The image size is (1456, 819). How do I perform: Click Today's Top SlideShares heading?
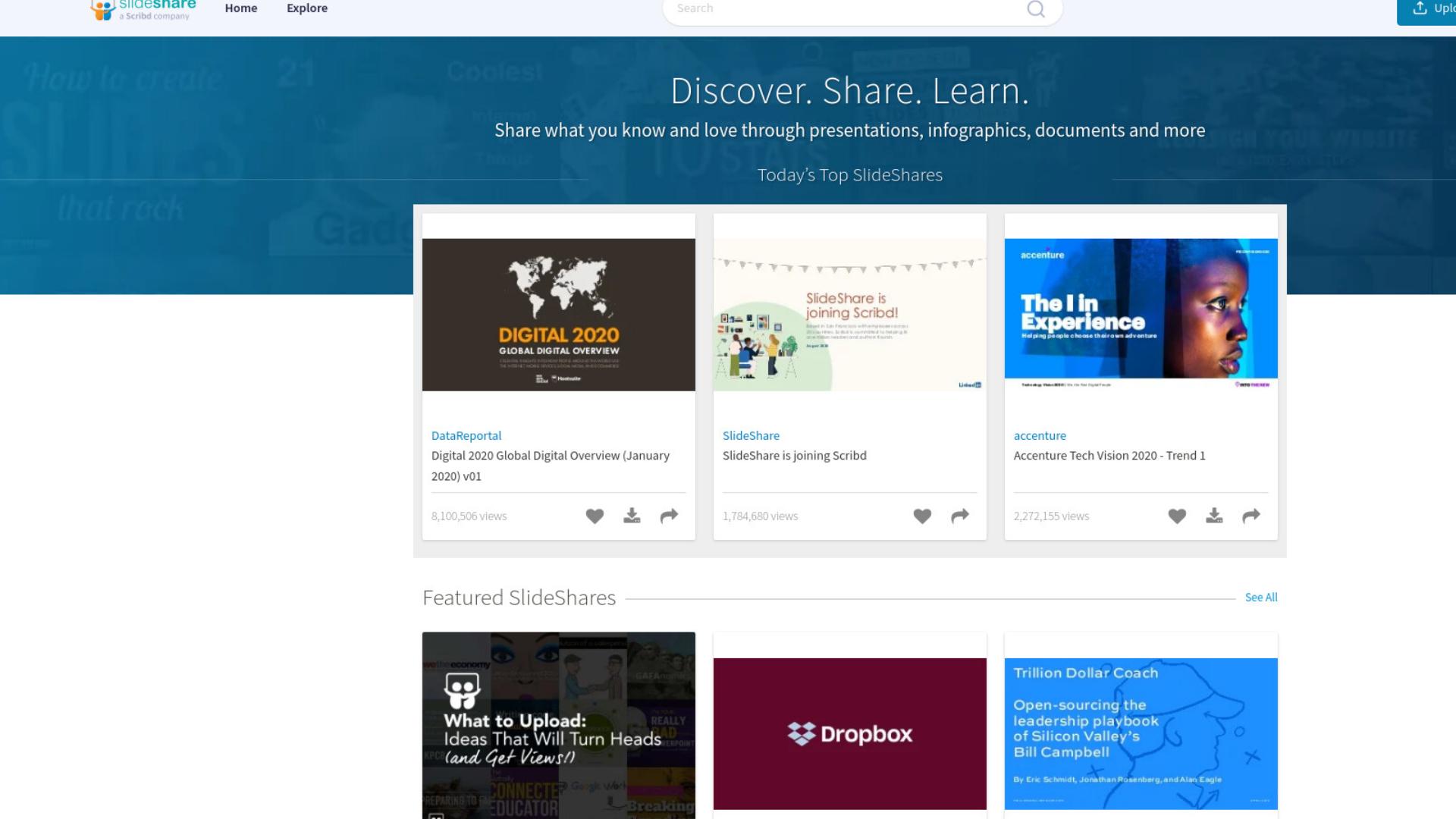pyautogui.click(x=850, y=175)
